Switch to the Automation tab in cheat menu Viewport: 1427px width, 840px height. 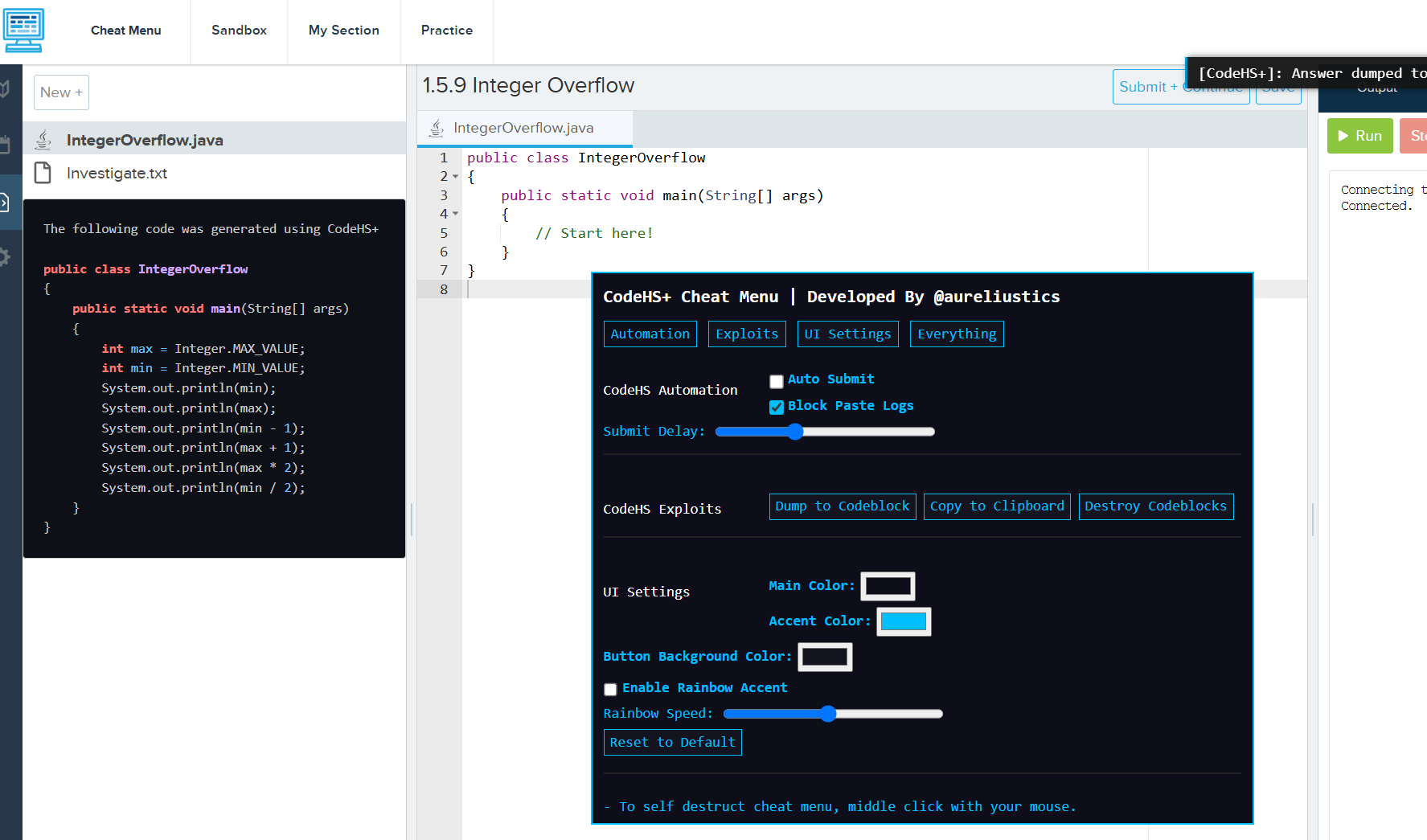tap(650, 334)
